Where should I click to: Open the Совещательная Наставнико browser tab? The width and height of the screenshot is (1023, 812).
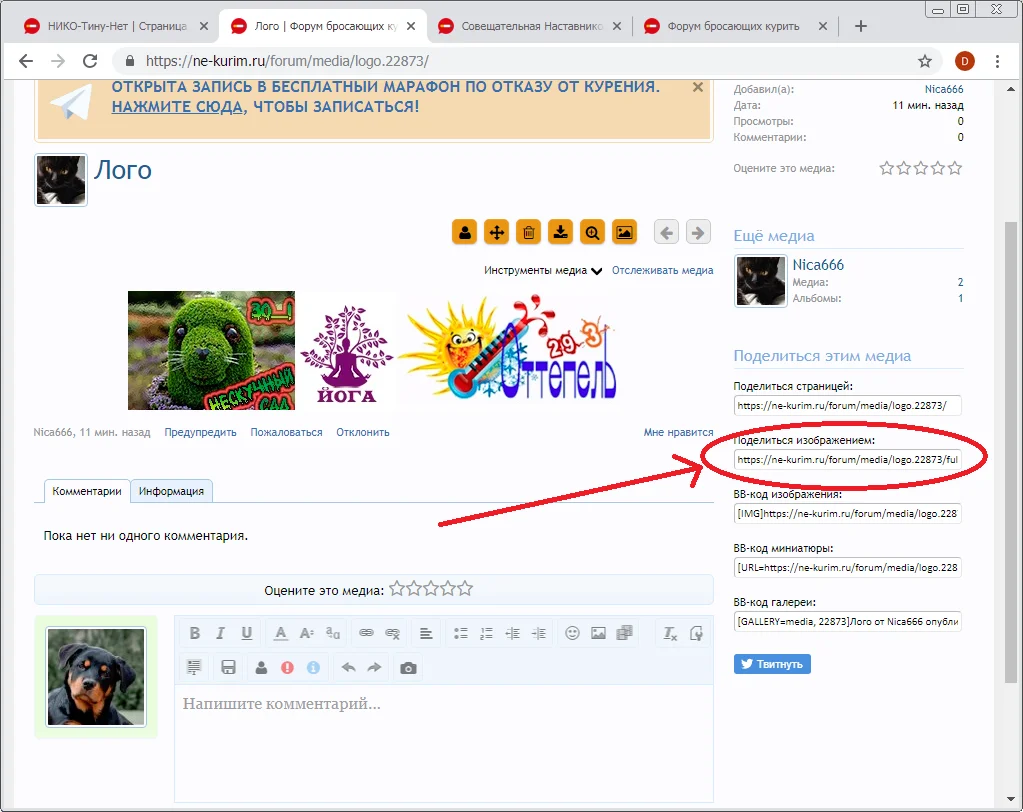[x=530, y=26]
